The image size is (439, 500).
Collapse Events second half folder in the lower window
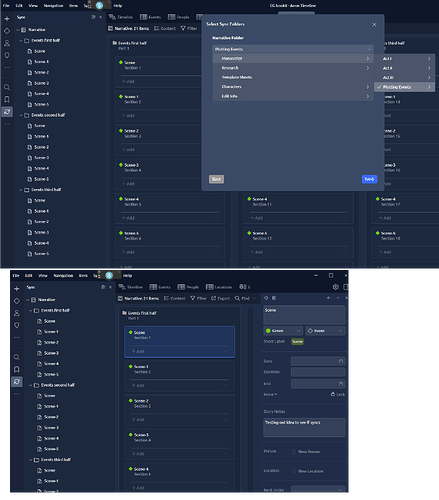tap(31, 385)
